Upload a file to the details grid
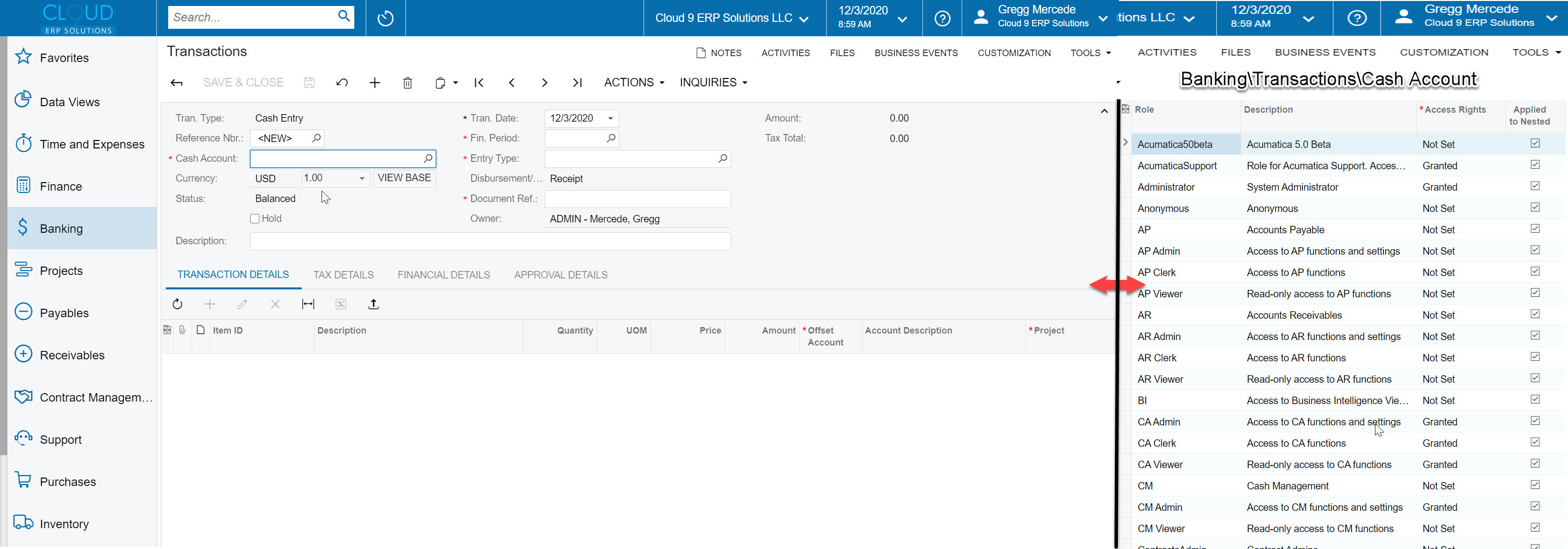1568x549 pixels. tap(374, 304)
